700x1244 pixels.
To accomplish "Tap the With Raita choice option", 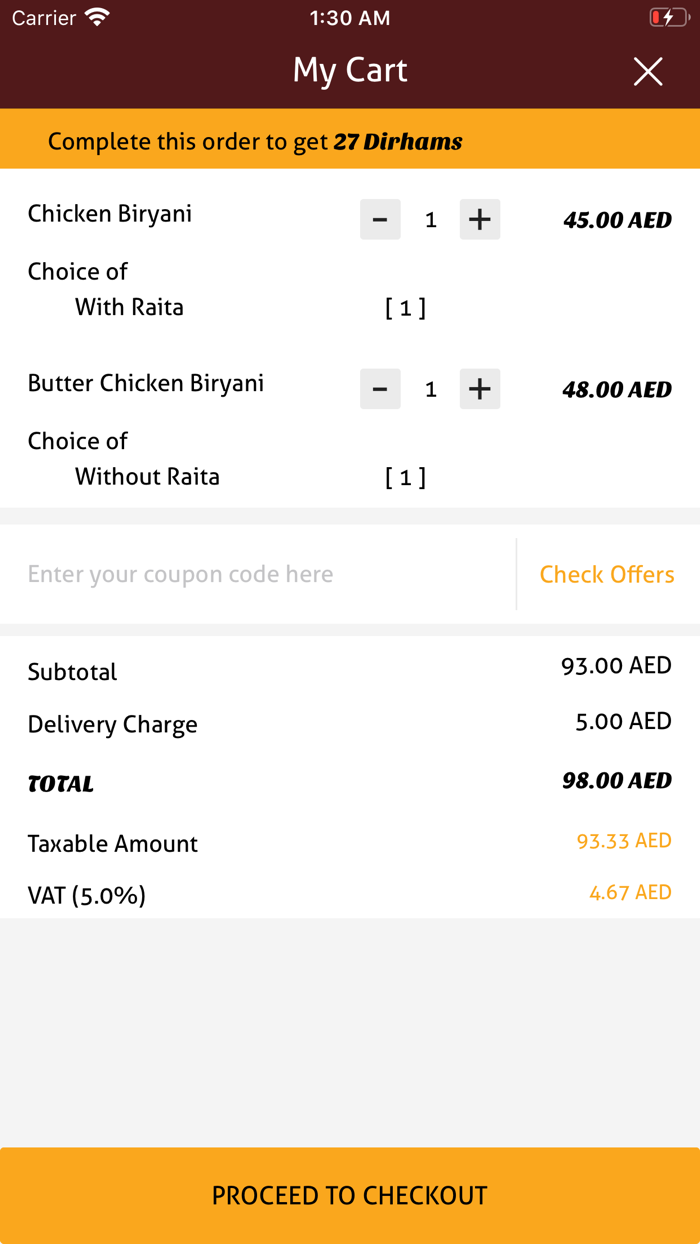I will pos(130,307).
